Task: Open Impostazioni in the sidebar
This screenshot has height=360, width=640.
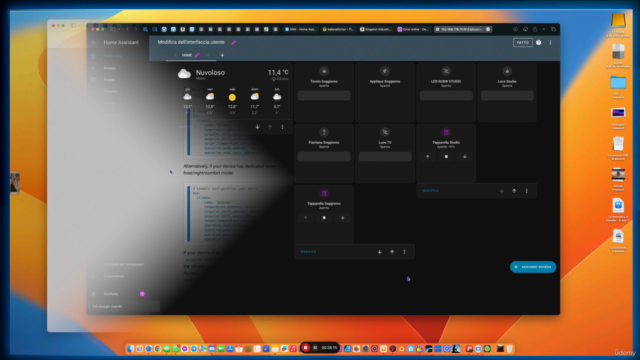Action: coord(113,276)
